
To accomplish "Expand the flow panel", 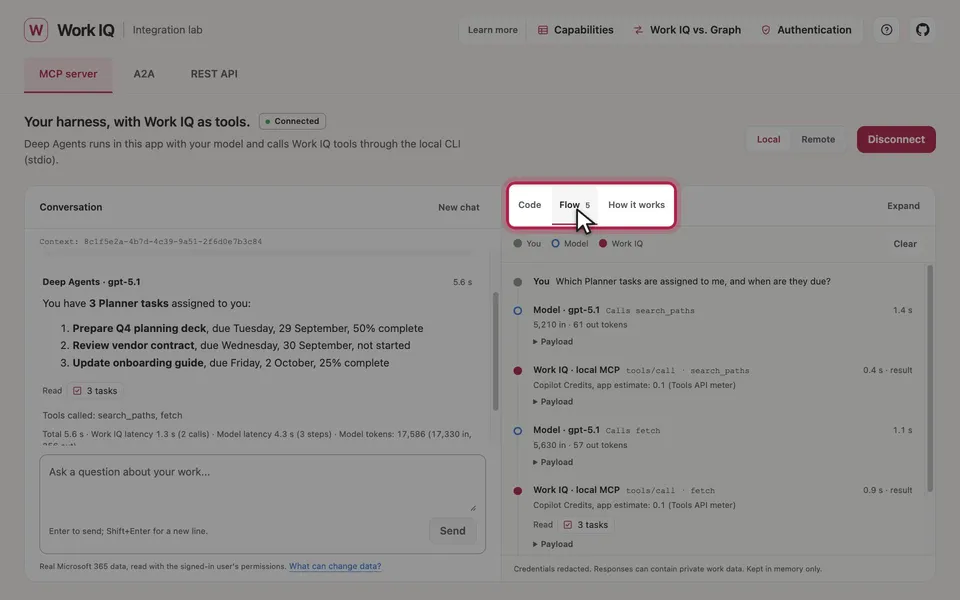I will click(903, 206).
